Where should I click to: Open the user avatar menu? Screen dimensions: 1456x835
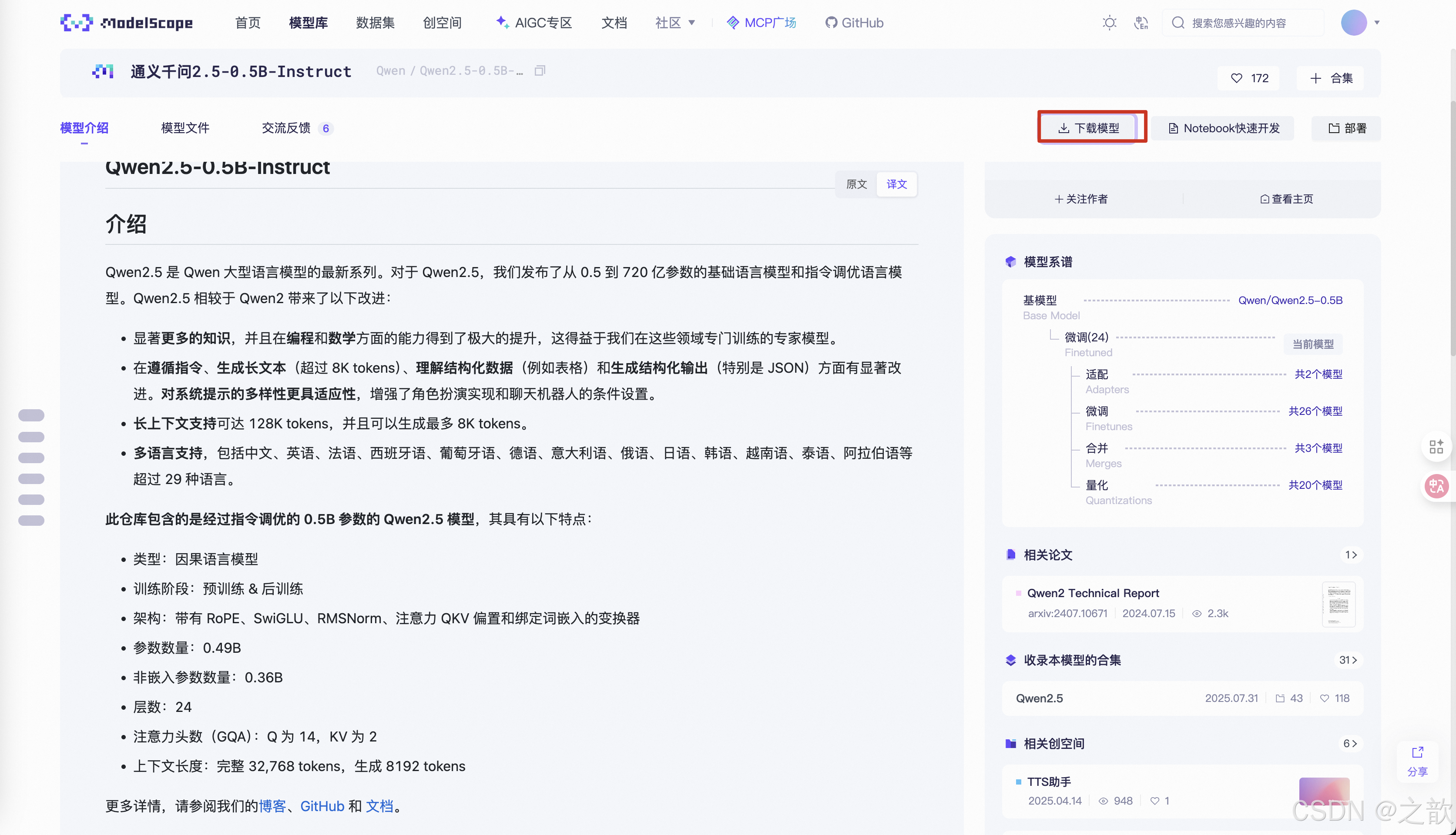(1353, 23)
